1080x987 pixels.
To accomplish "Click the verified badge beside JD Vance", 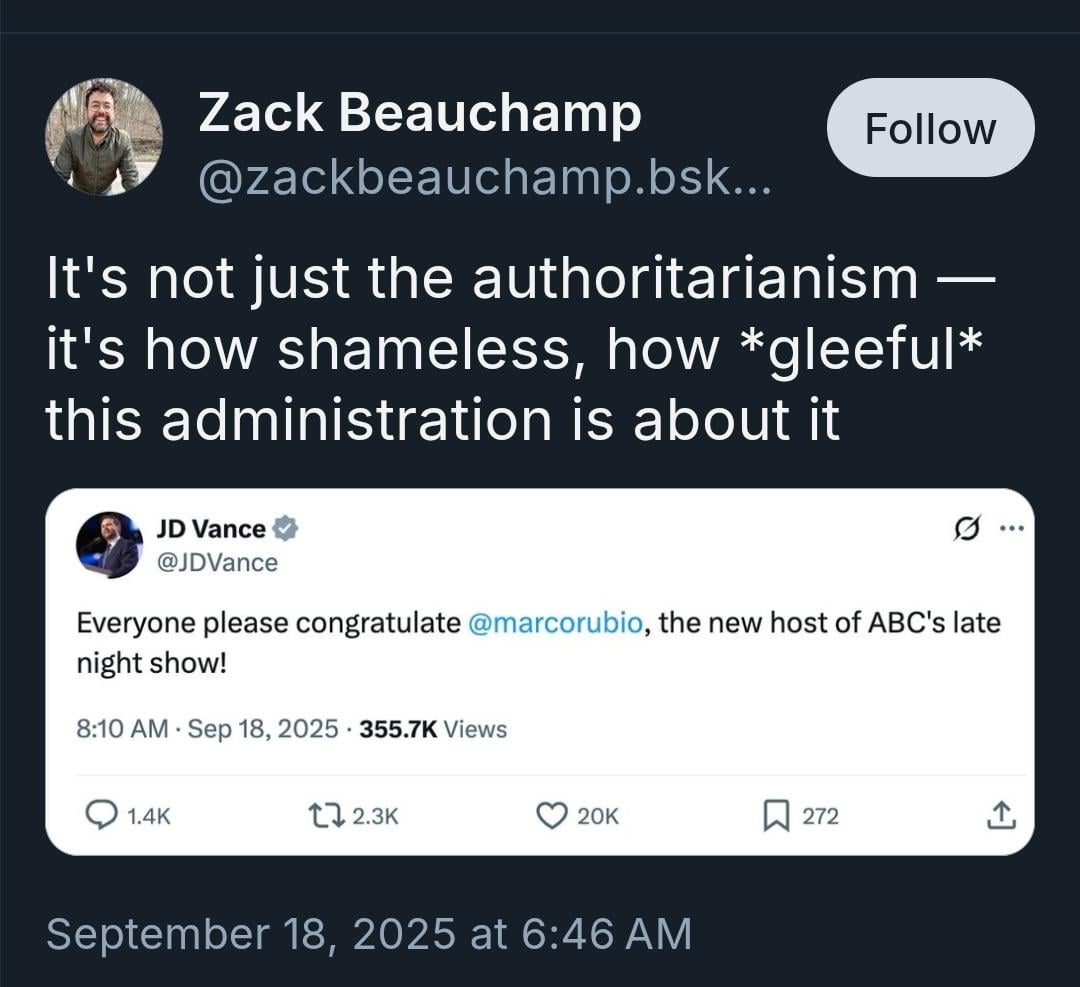I will (x=285, y=529).
